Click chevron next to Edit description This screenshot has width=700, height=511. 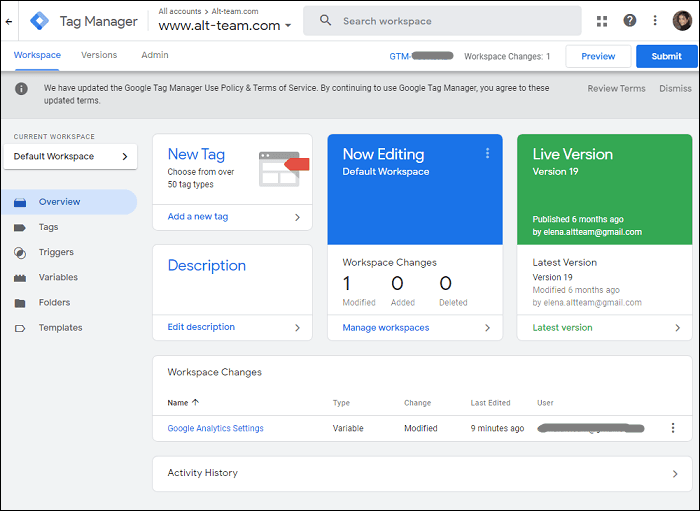(297, 328)
